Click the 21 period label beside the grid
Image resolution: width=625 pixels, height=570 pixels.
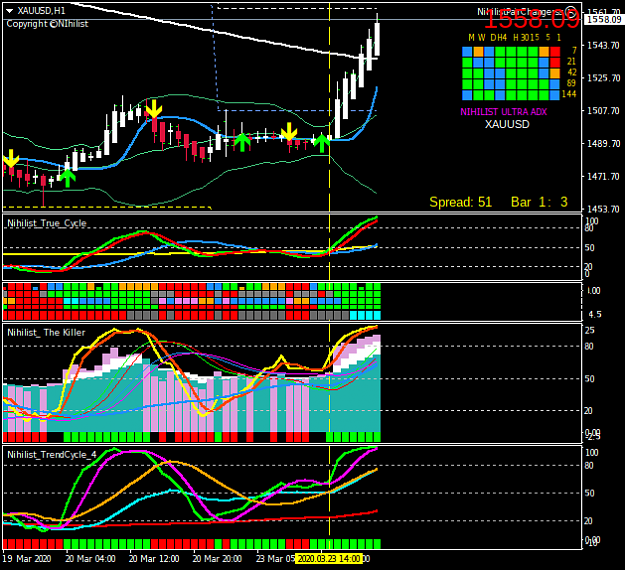(572, 61)
